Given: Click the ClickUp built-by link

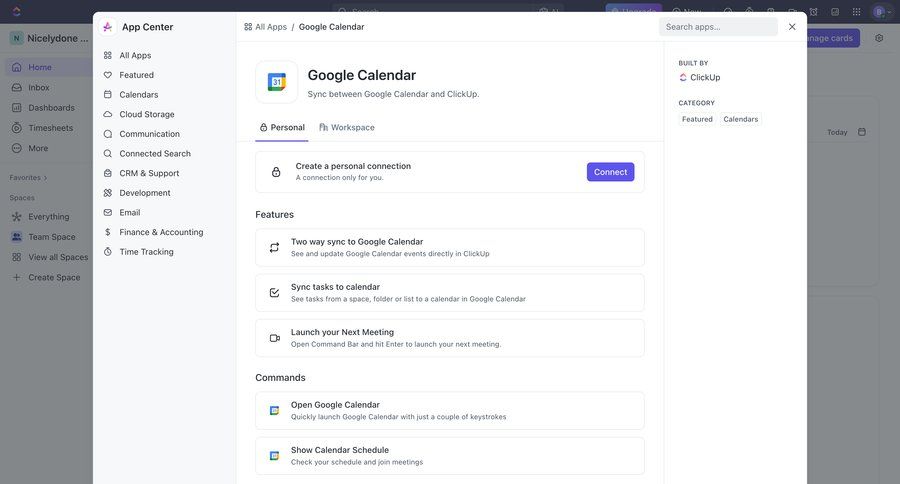Looking at the screenshot, I should (x=699, y=78).
